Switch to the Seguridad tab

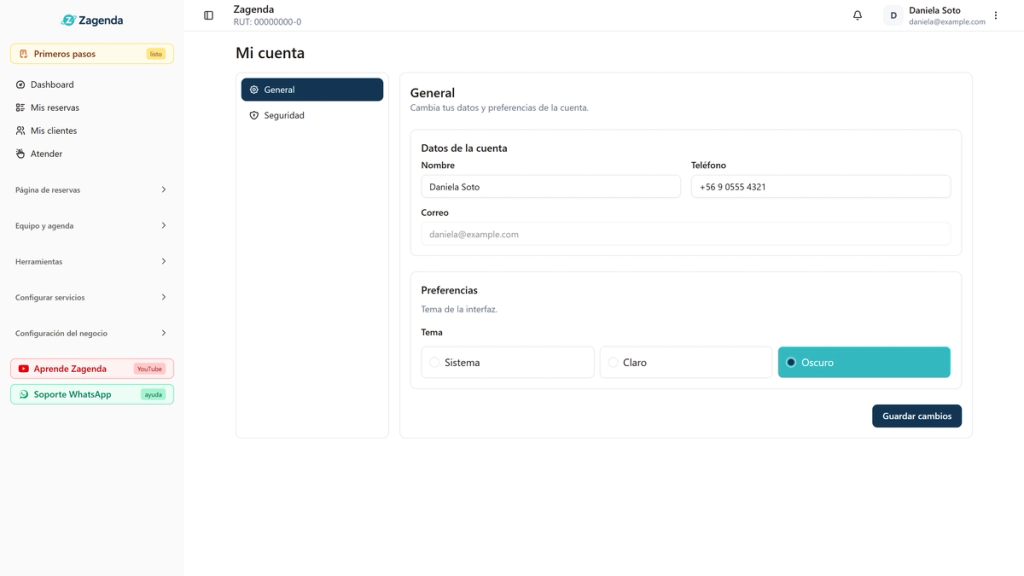pos(312,116)
